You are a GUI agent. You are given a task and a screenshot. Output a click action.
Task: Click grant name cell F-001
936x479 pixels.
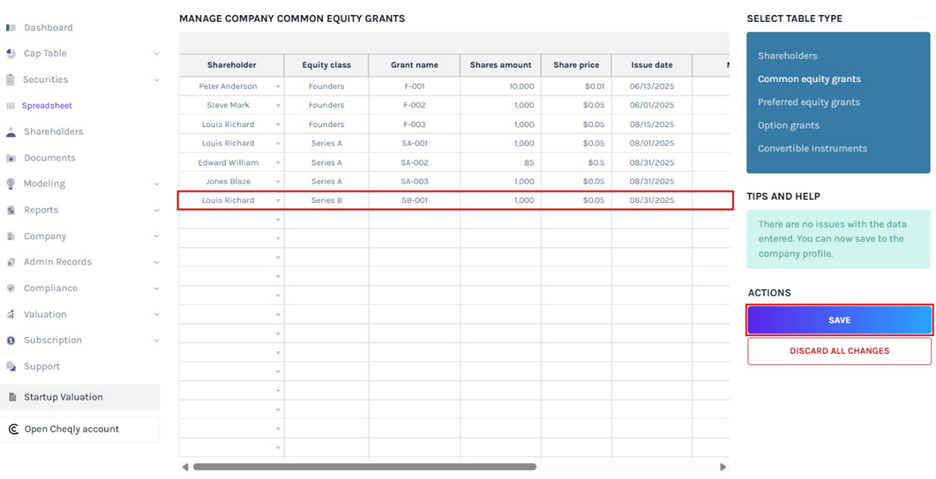tap(414, 87)
